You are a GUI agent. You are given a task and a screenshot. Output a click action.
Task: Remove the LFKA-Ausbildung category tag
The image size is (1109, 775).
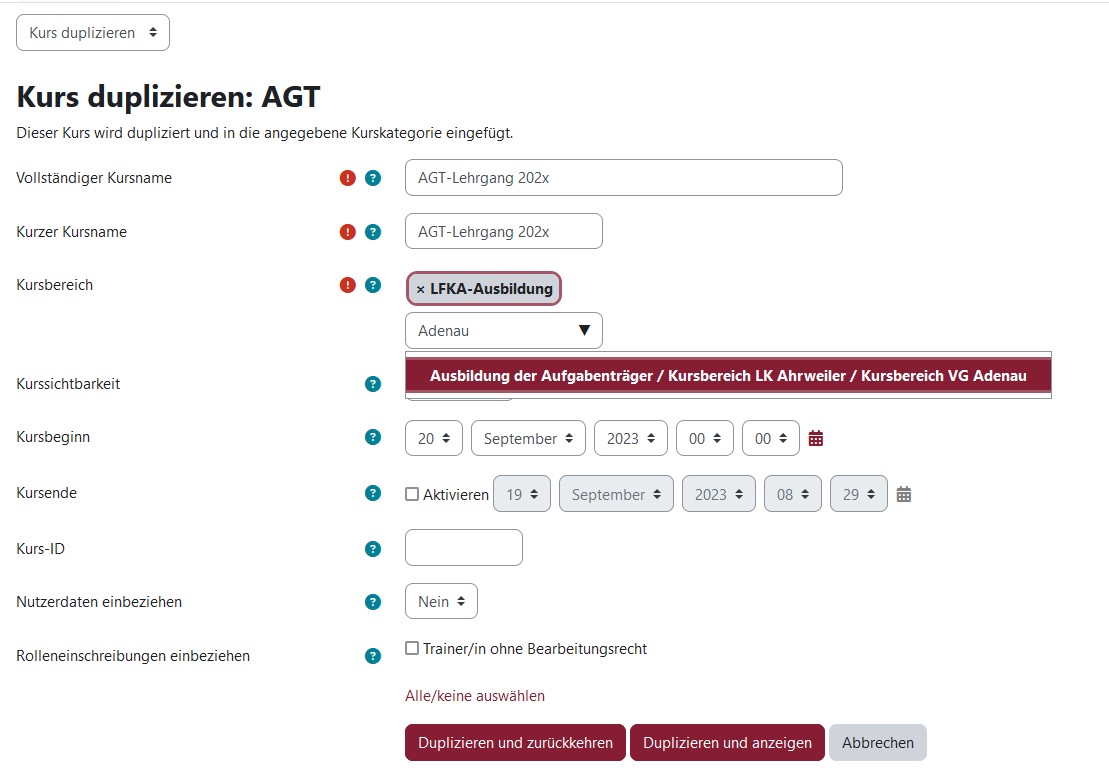tap(421, 289)
